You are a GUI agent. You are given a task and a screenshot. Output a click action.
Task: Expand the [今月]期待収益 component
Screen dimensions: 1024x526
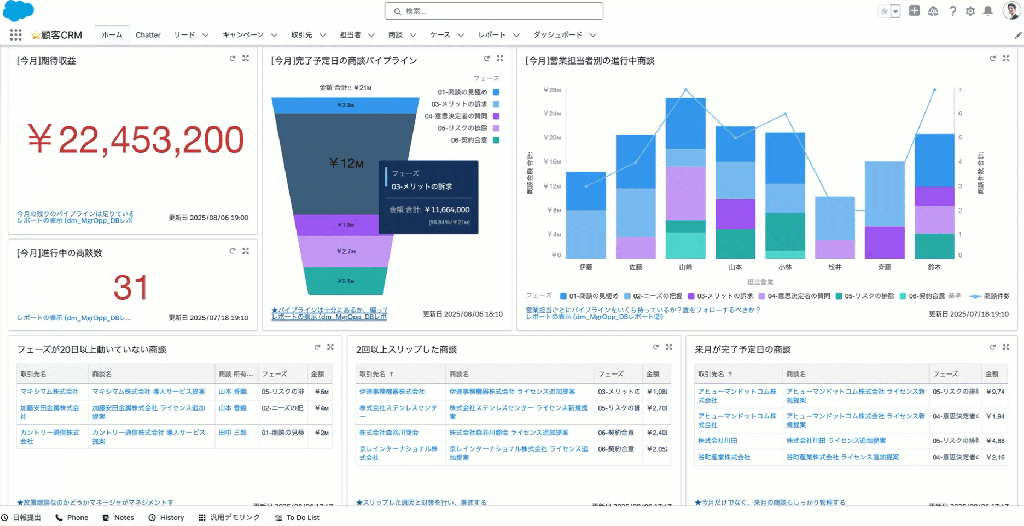pyautogui.click(x=246, y=59)
